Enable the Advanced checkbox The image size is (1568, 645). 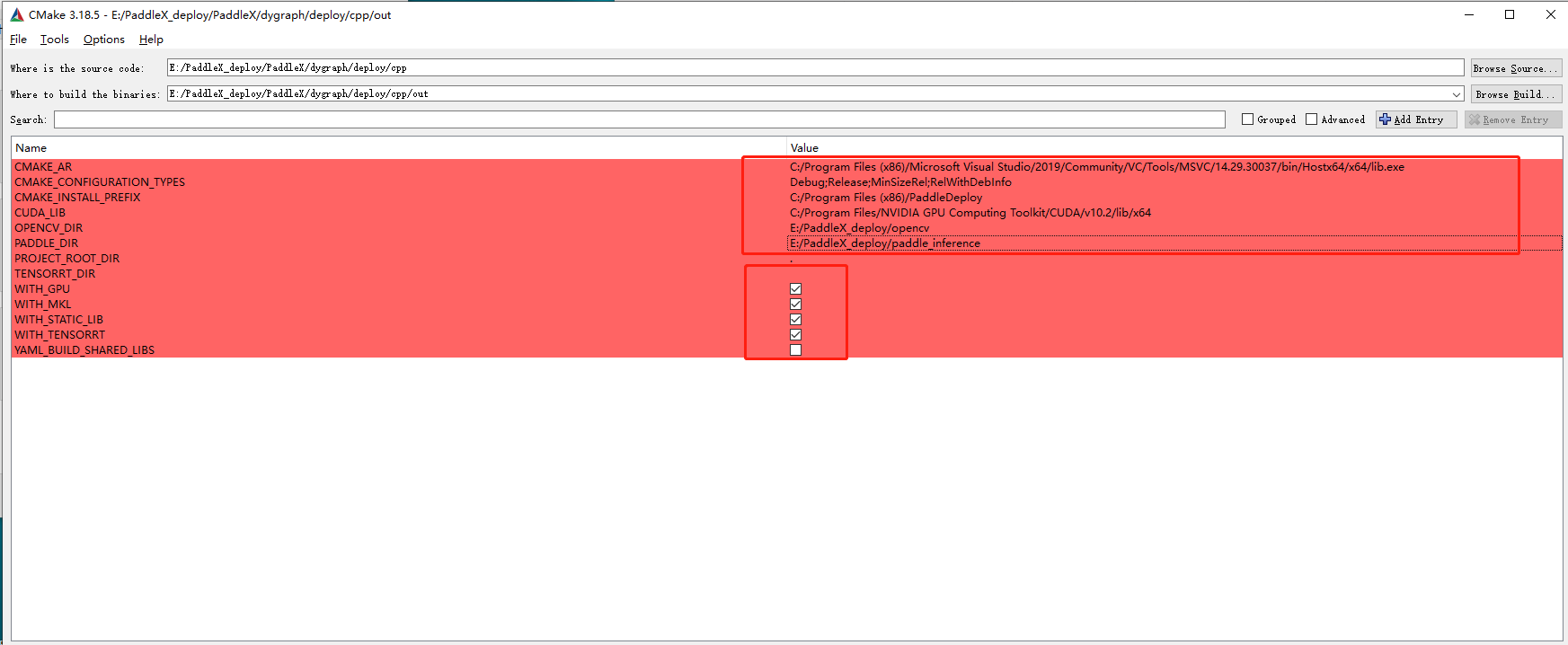coord(1311,119)
